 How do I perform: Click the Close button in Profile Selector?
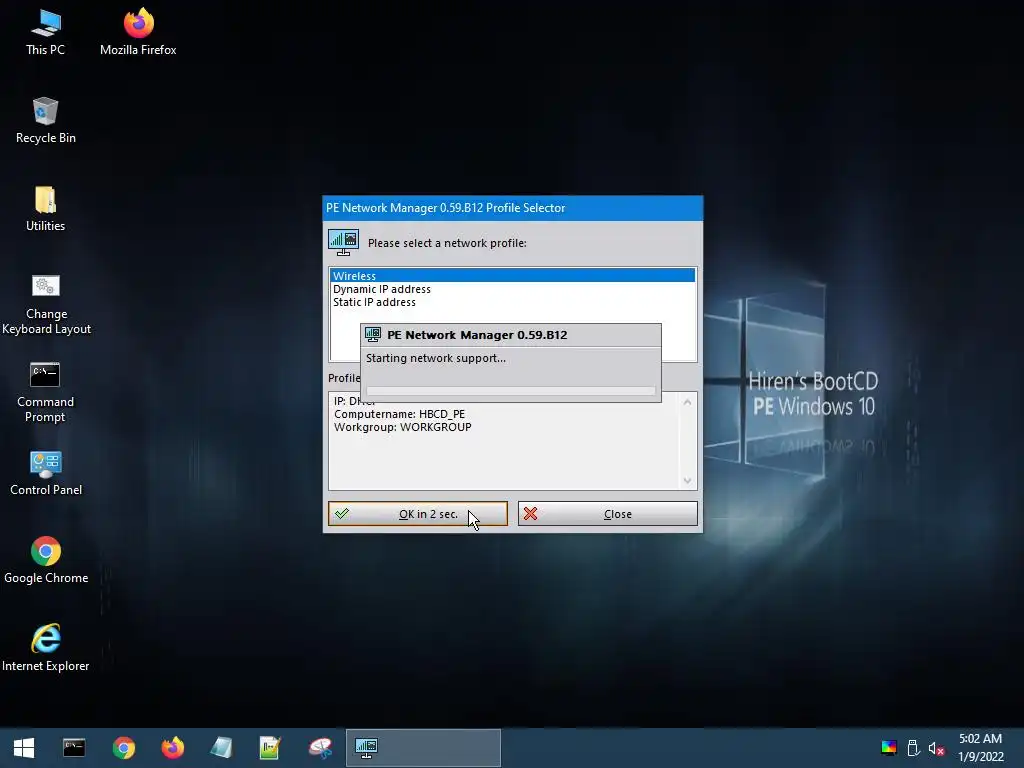pos(607,513)
